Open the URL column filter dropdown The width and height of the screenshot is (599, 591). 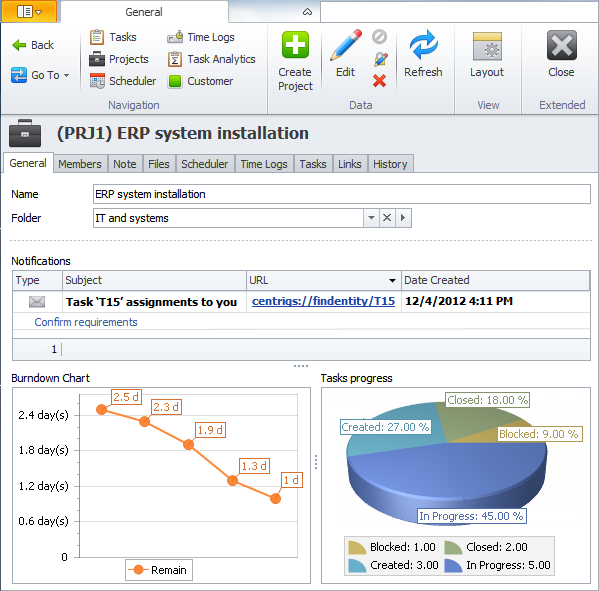tap(392, 281)
